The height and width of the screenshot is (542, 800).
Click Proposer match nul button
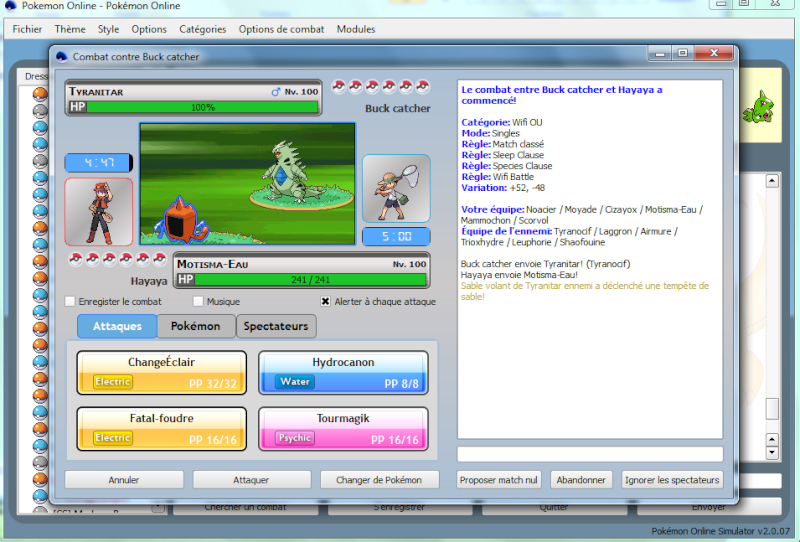pyautogui.click(x=498, y=480)
